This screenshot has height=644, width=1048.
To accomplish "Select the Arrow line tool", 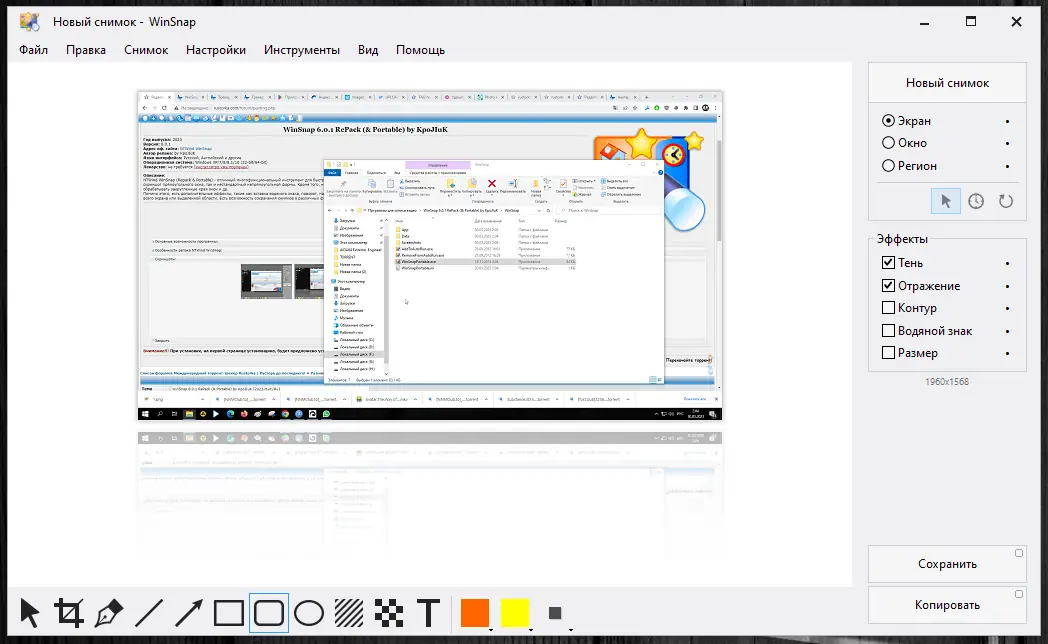I will 189,613.
